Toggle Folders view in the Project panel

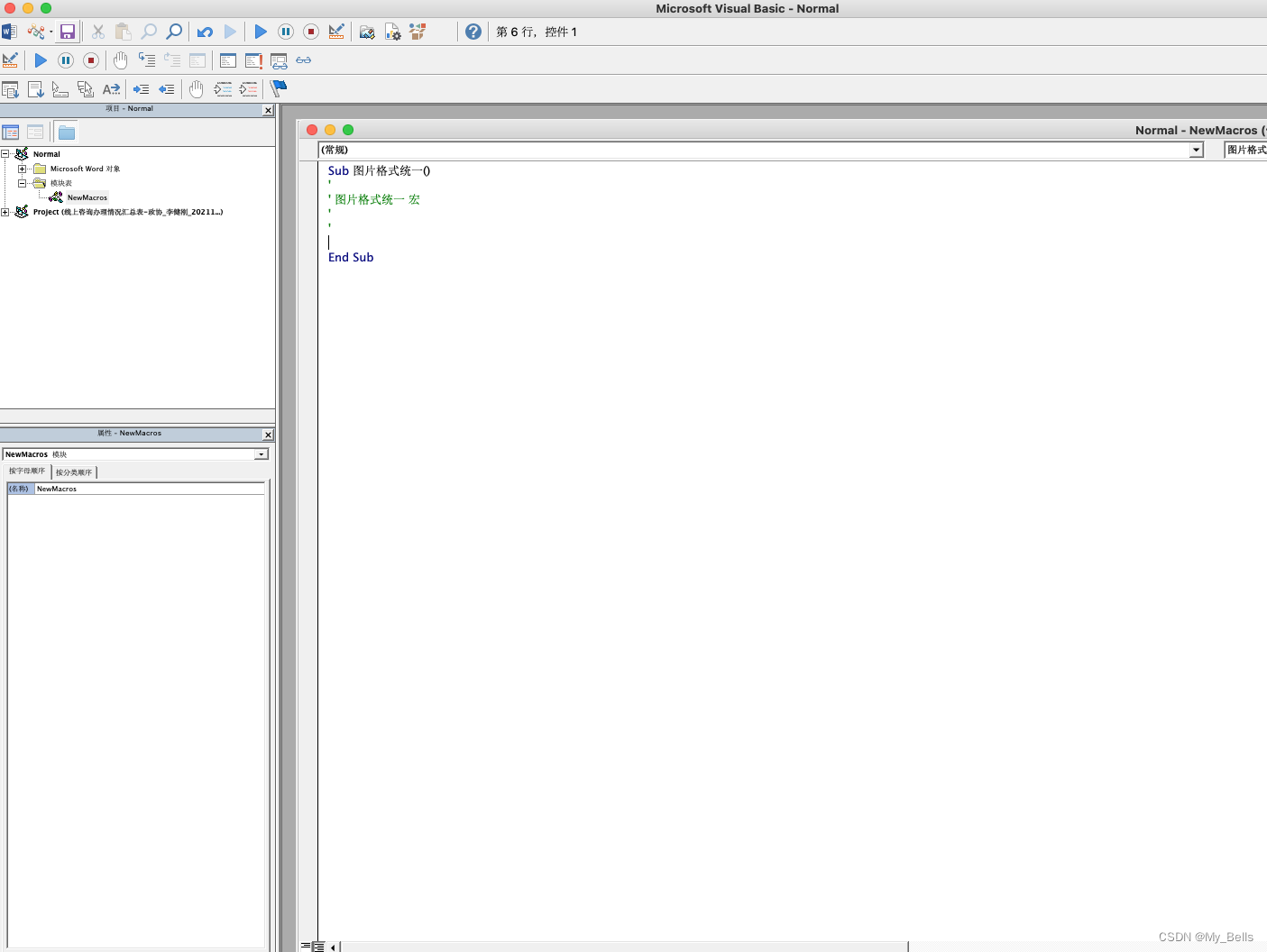click(67, 133)
